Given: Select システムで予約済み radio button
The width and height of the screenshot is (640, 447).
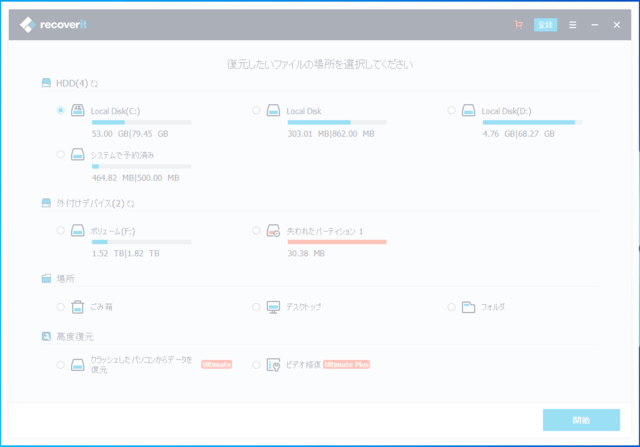Looking at the screenshot, I should point(60,154).
